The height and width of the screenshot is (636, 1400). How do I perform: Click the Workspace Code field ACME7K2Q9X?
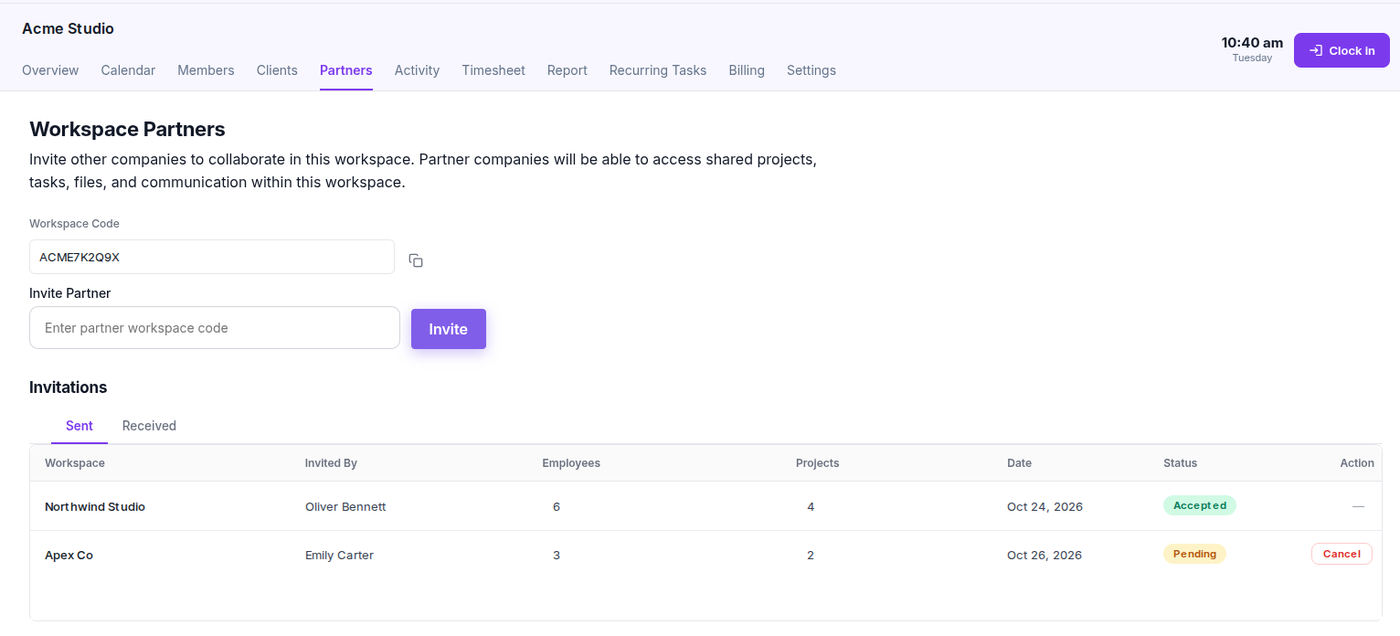coord(212,257)
